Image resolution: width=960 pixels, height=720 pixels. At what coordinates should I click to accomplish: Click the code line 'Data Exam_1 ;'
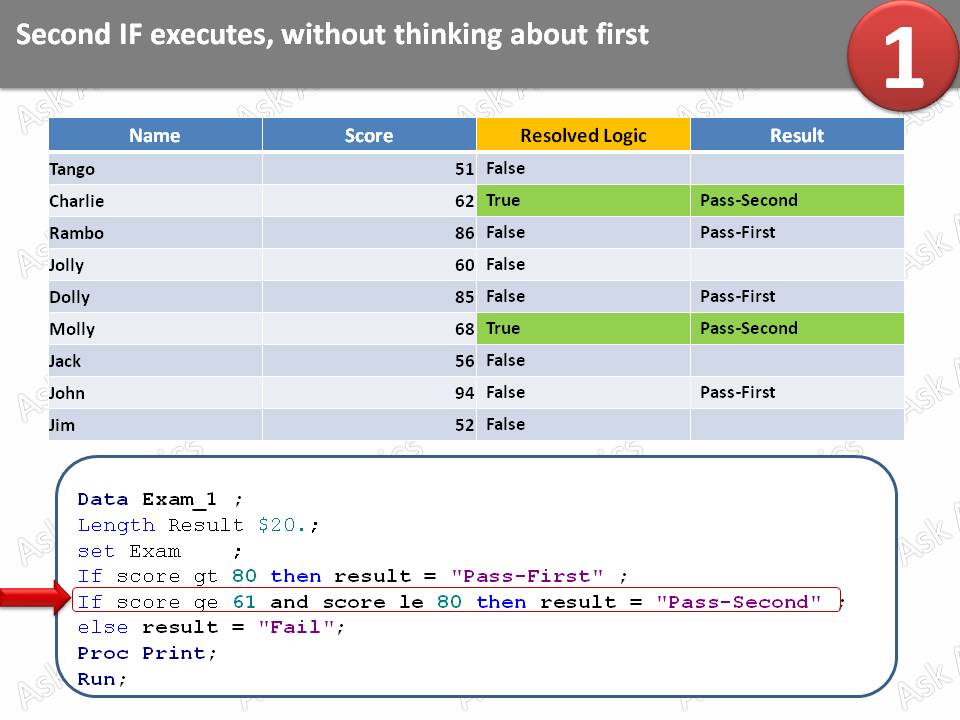160,500
